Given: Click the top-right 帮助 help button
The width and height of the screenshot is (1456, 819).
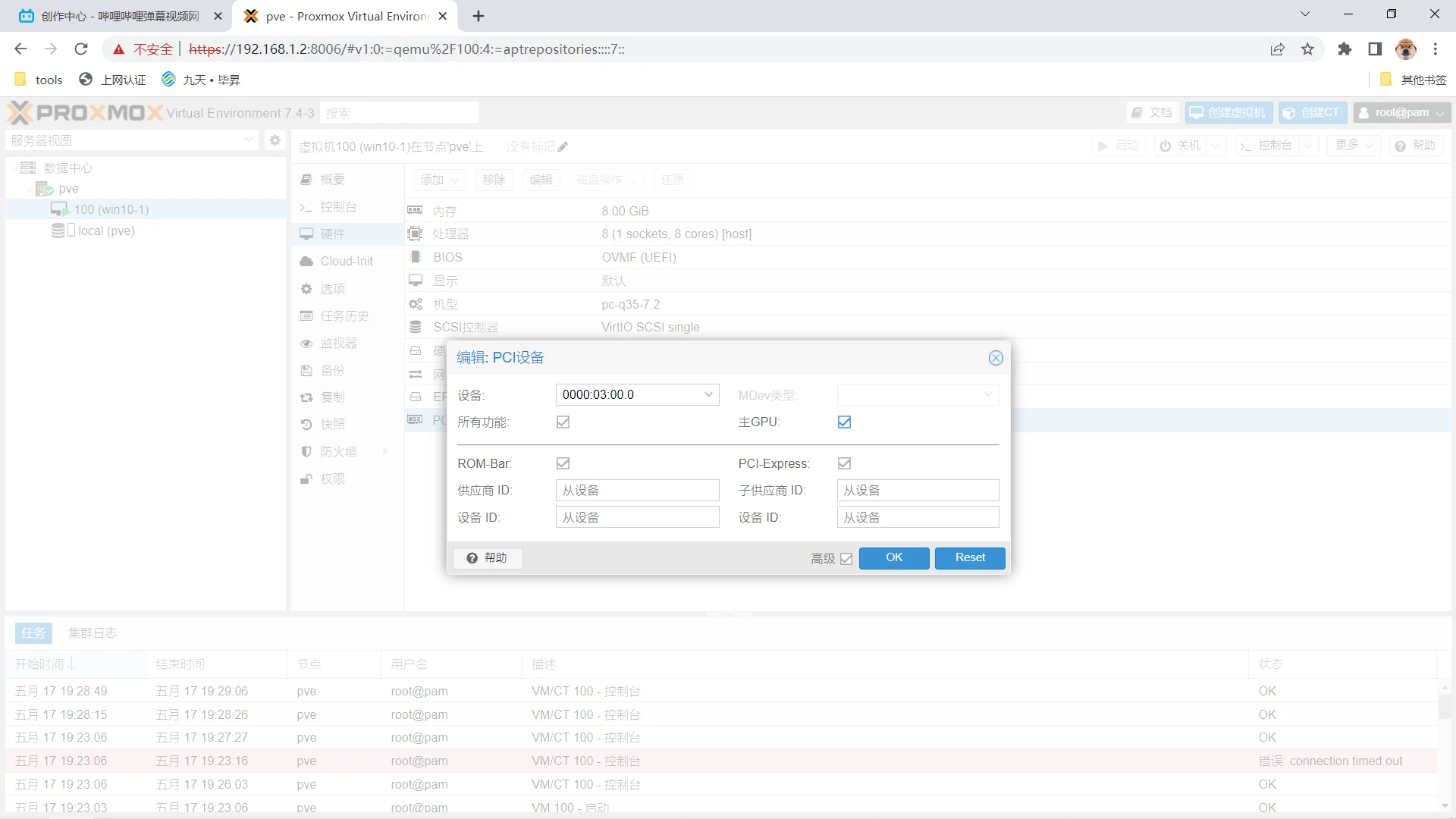Looking at the screenshot, I should point(1416,145).
